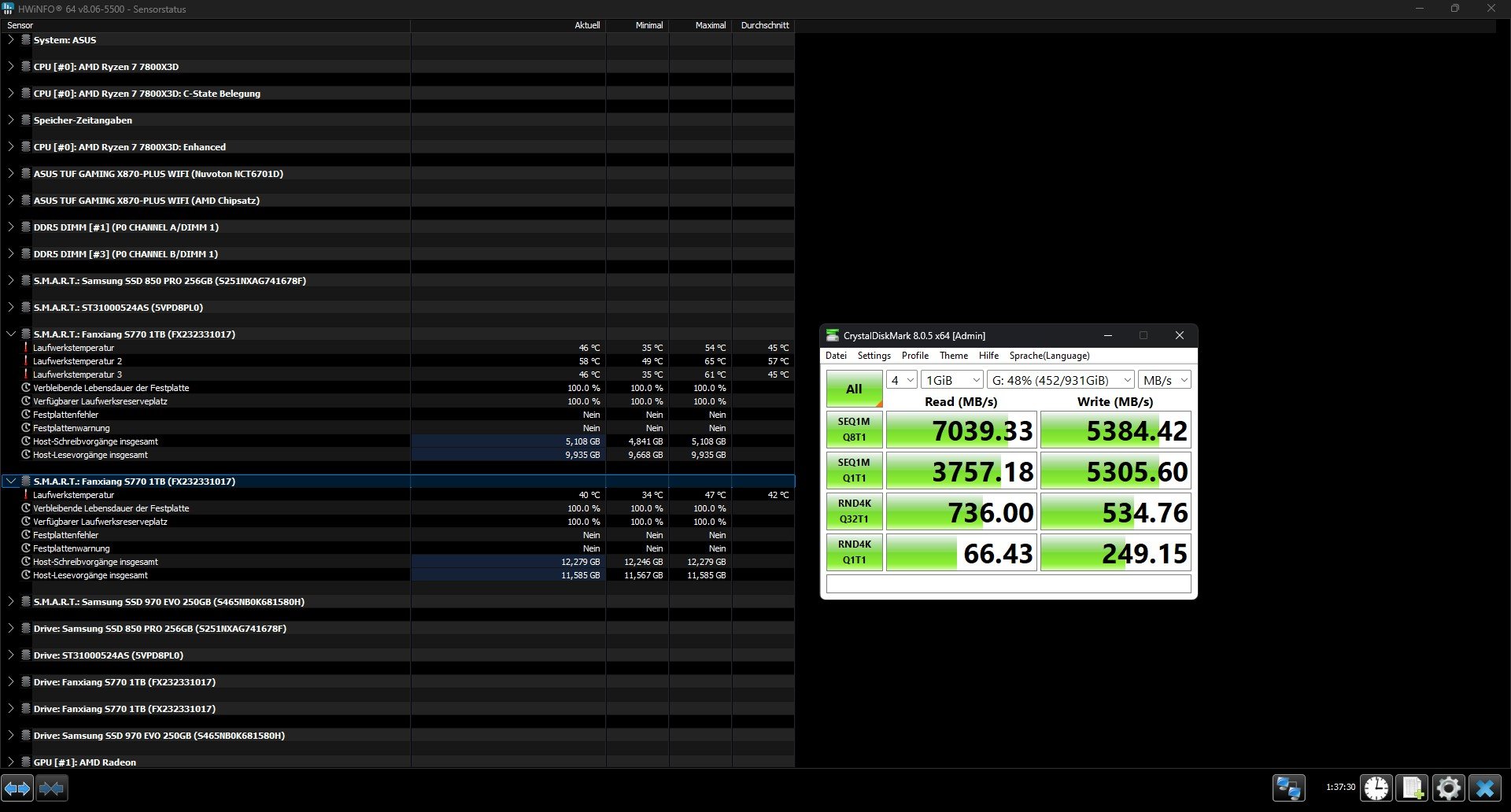Click the chip icon beside System: ASUS
The height and width of the screenshot is (812, 1511).
tap(25, 39)
